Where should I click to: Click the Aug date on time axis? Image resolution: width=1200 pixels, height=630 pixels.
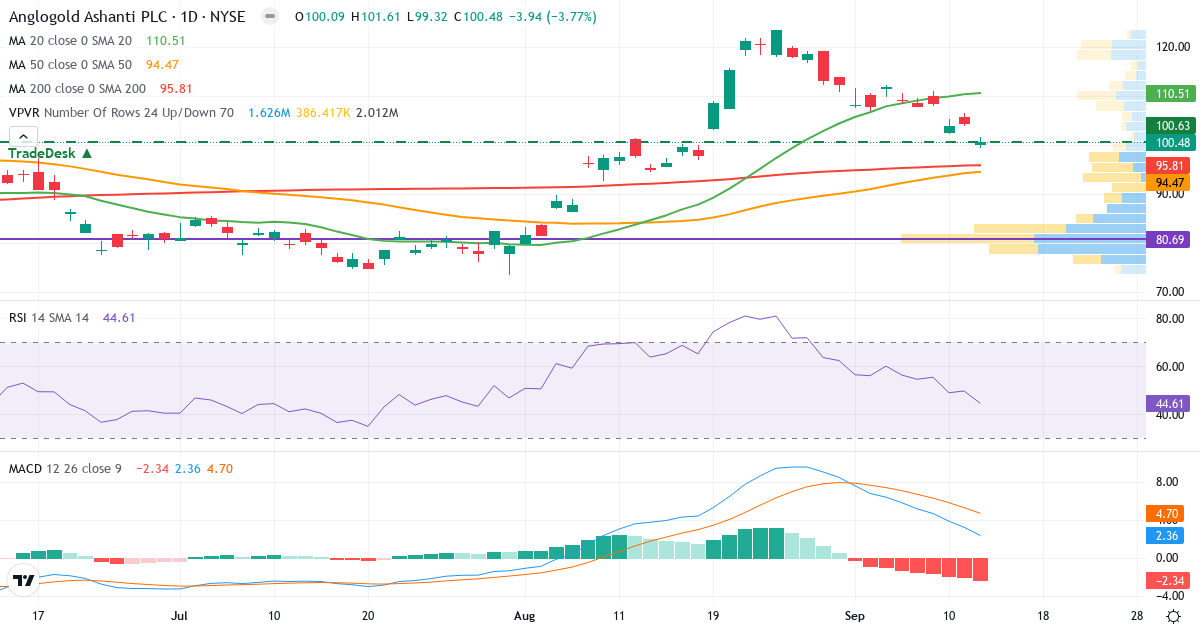[x=525, y=615]
